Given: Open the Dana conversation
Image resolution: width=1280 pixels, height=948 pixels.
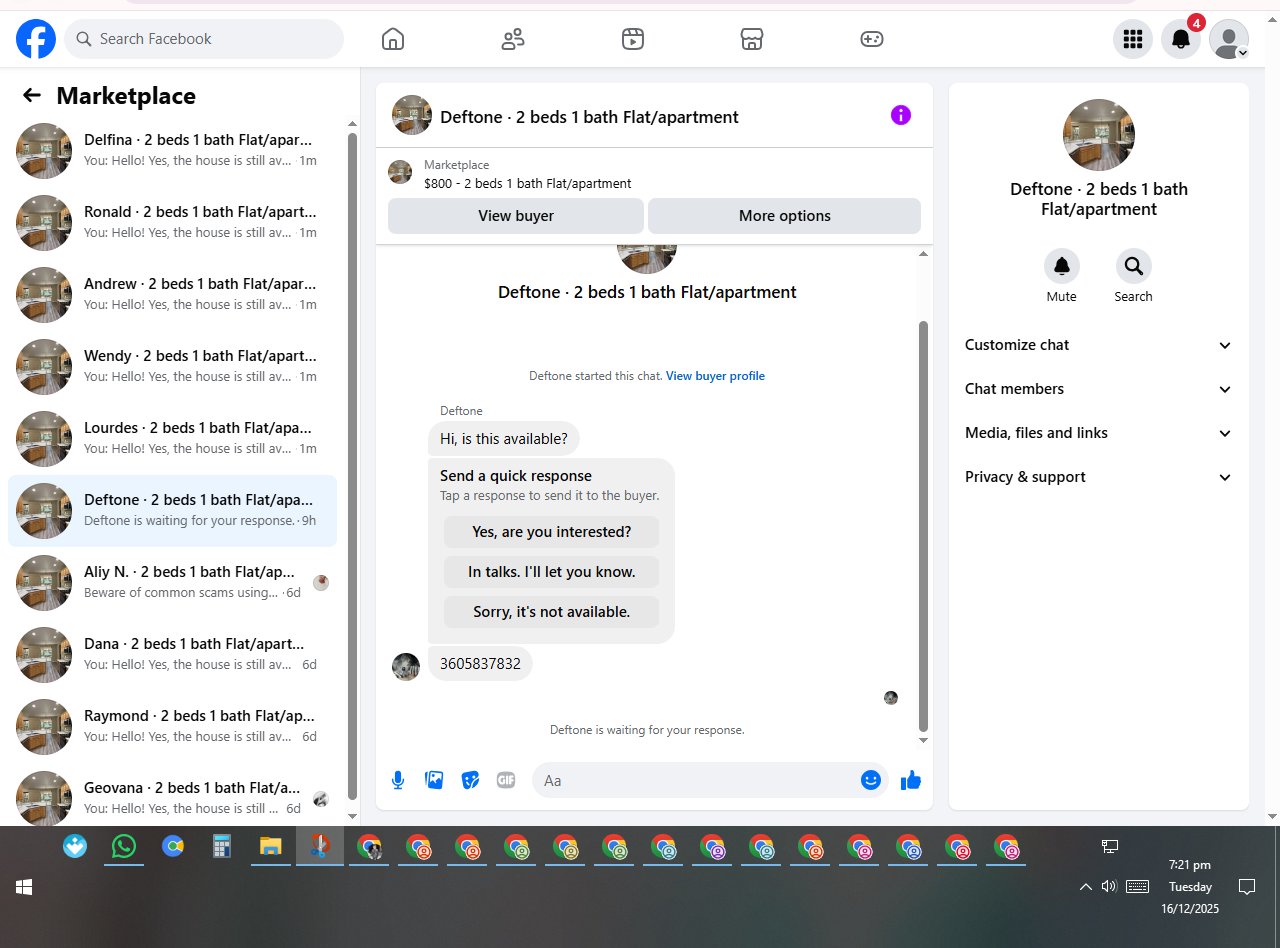Looking at the screenshot, I should (172, 655).
